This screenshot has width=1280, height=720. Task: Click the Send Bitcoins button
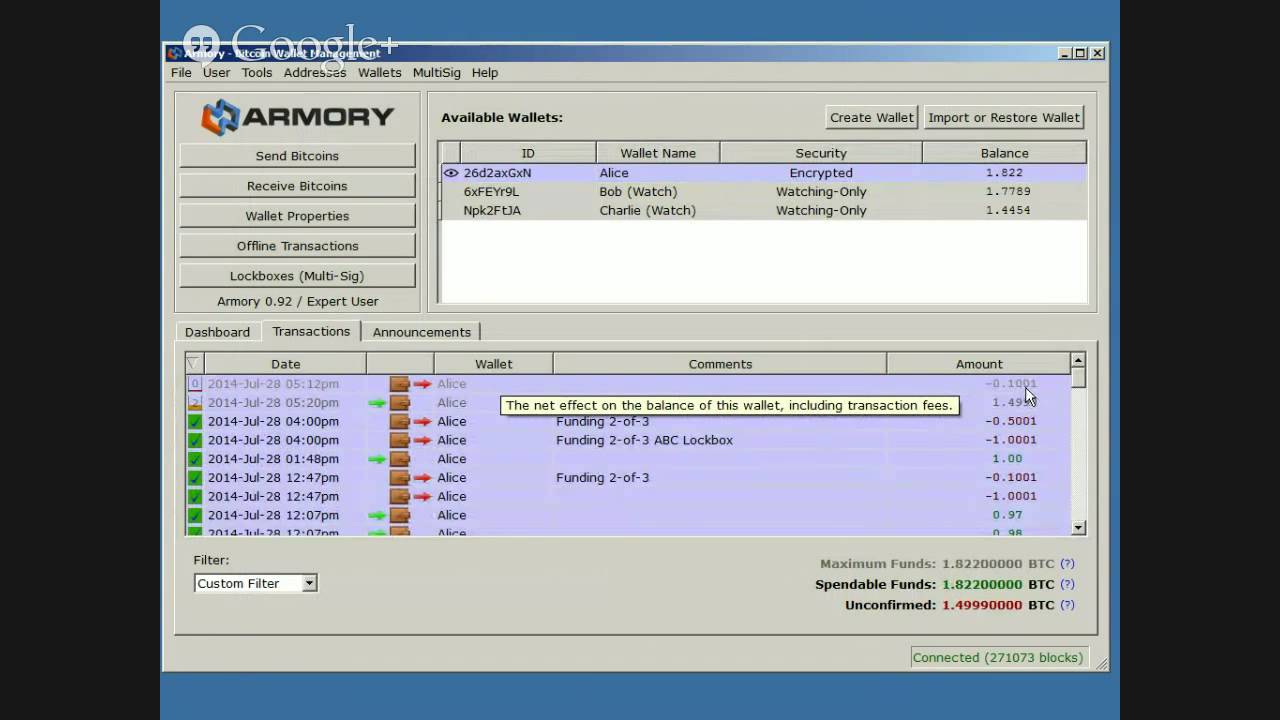tap(297, 156)
